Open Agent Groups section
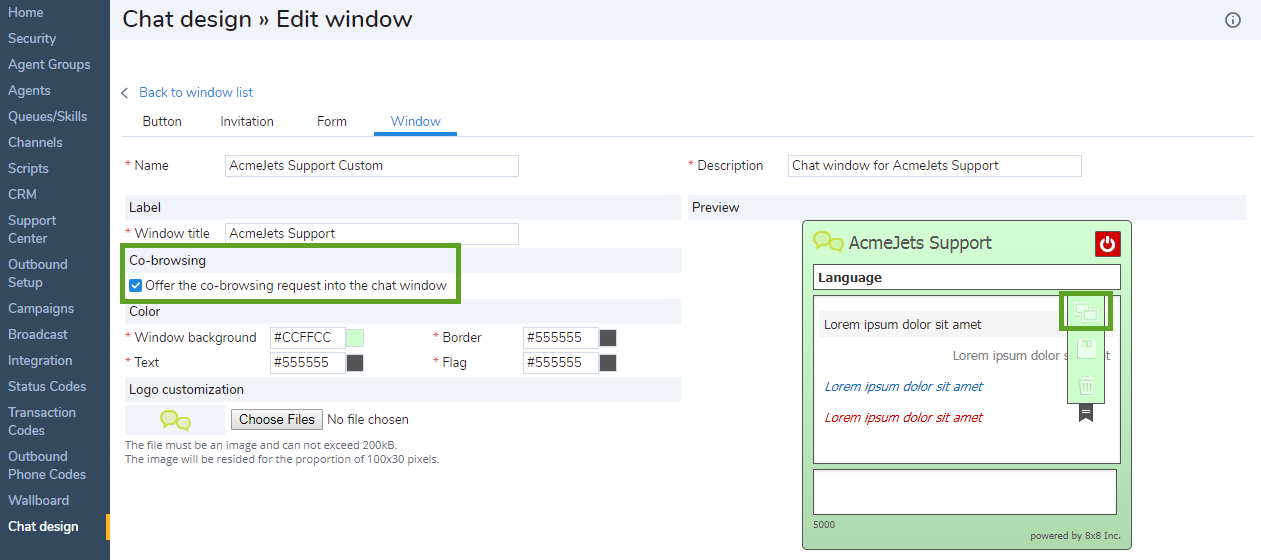This screenshot has height=560, width=1261. point(49,64)
